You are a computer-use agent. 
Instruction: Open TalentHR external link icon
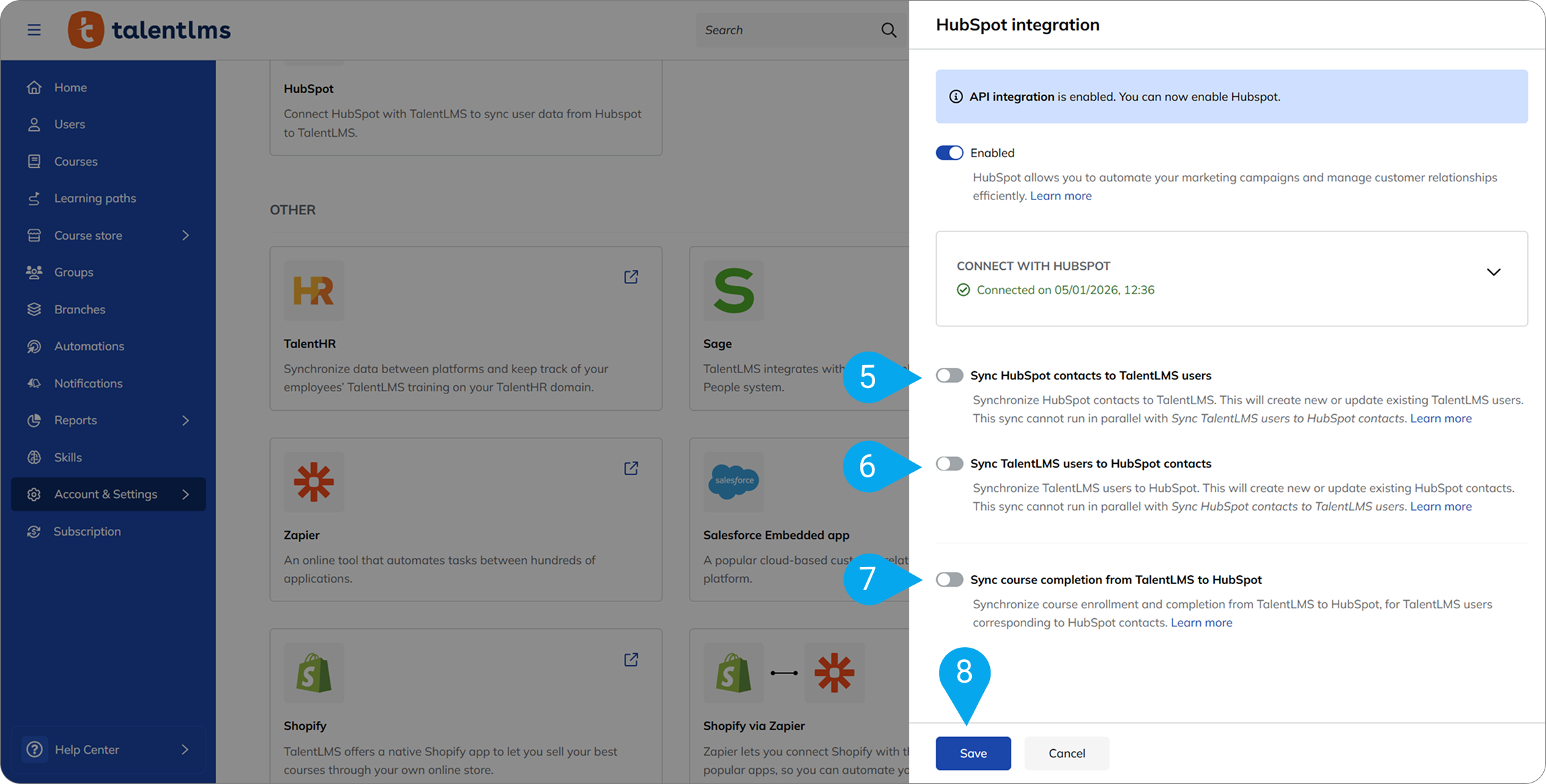(631, 277)
